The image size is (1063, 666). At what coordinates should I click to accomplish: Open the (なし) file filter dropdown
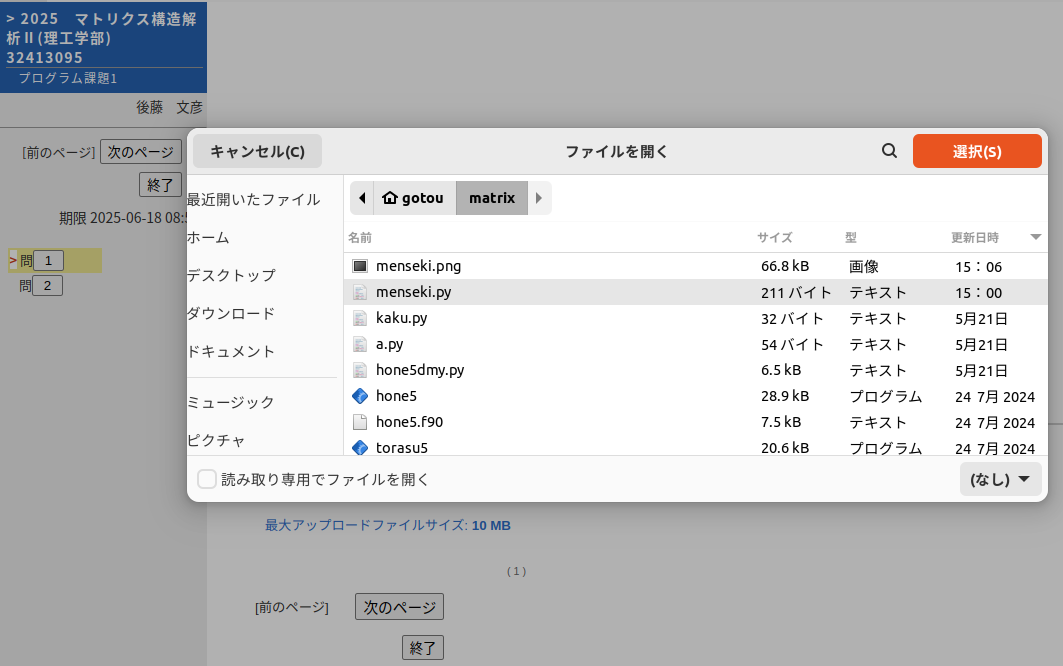point(999,479)
